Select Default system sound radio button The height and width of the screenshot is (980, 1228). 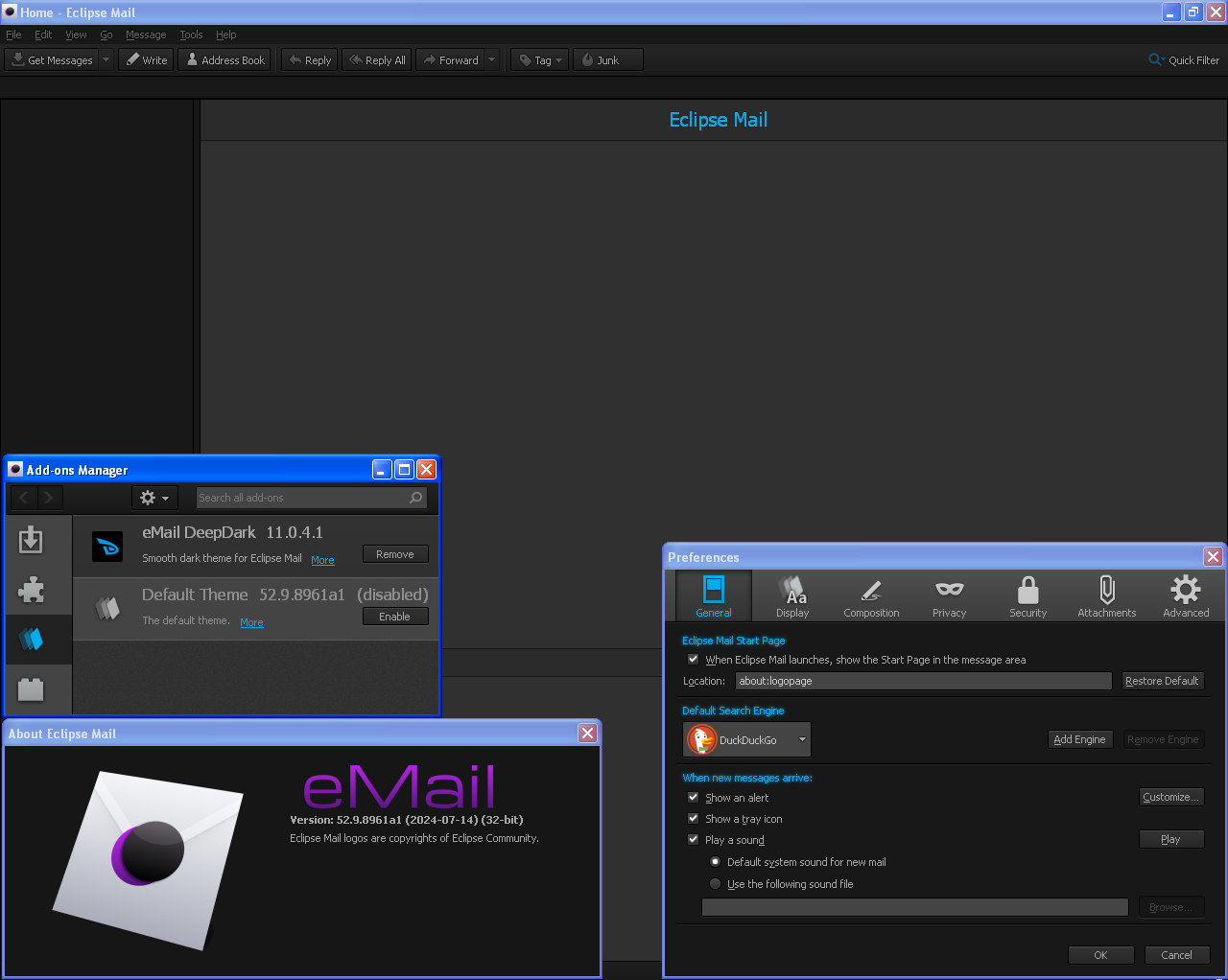(715, 862)
